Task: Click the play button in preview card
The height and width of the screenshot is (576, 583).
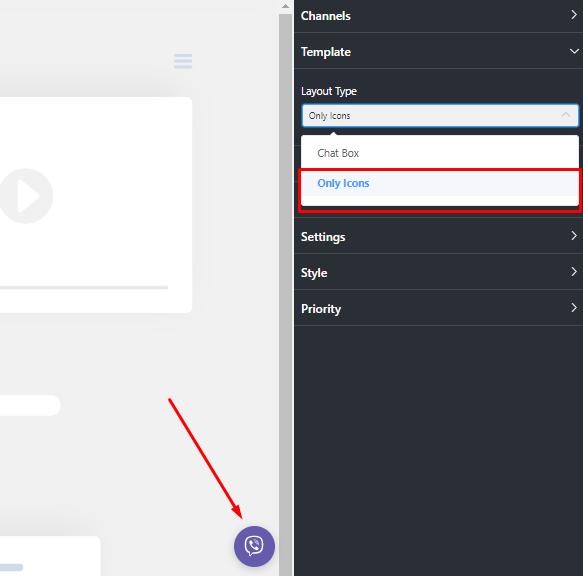Action: coord(25,196)
